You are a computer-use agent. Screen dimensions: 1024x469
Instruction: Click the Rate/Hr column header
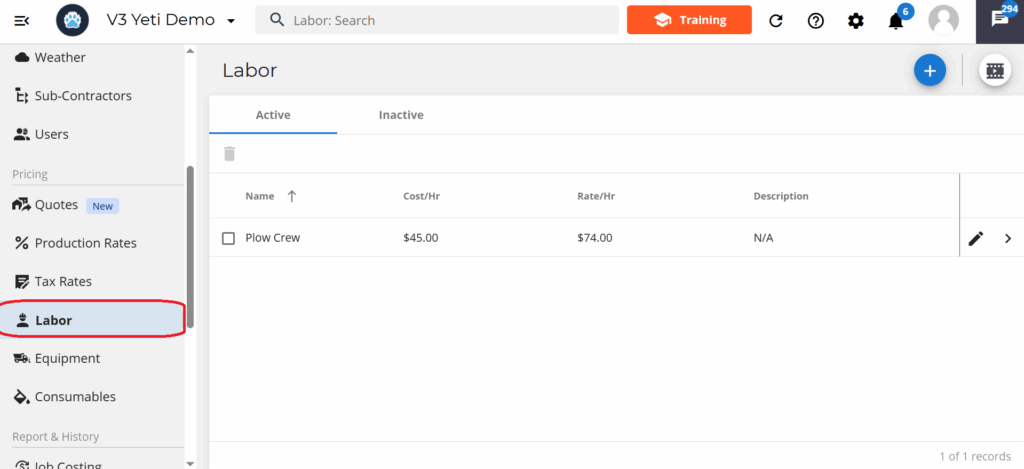pyautogui.click(x=595, y=196)
